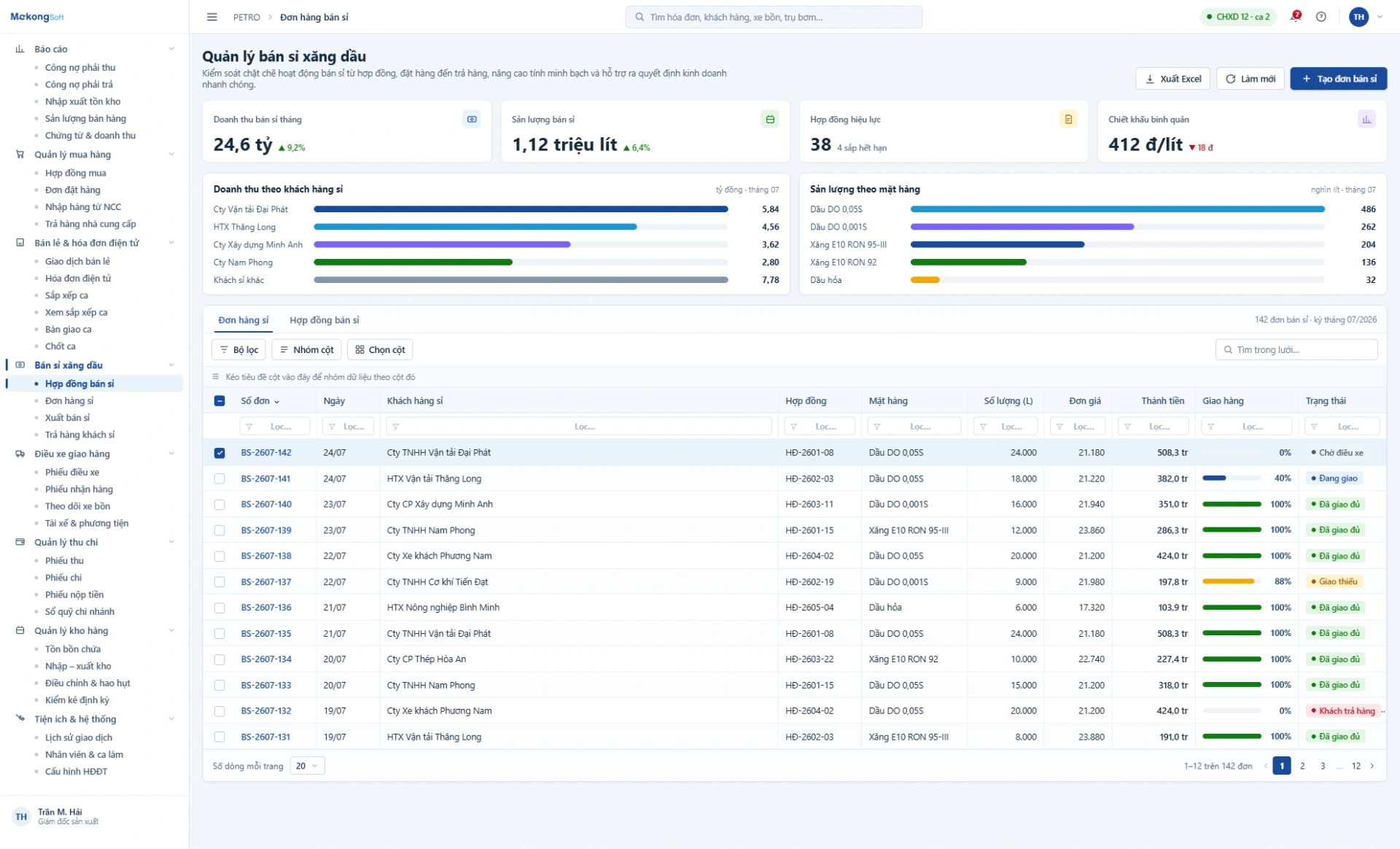Click the filter funnel icon under Ngày
Viewport: 1400px width, 849px height.
[x=332, y=427]
